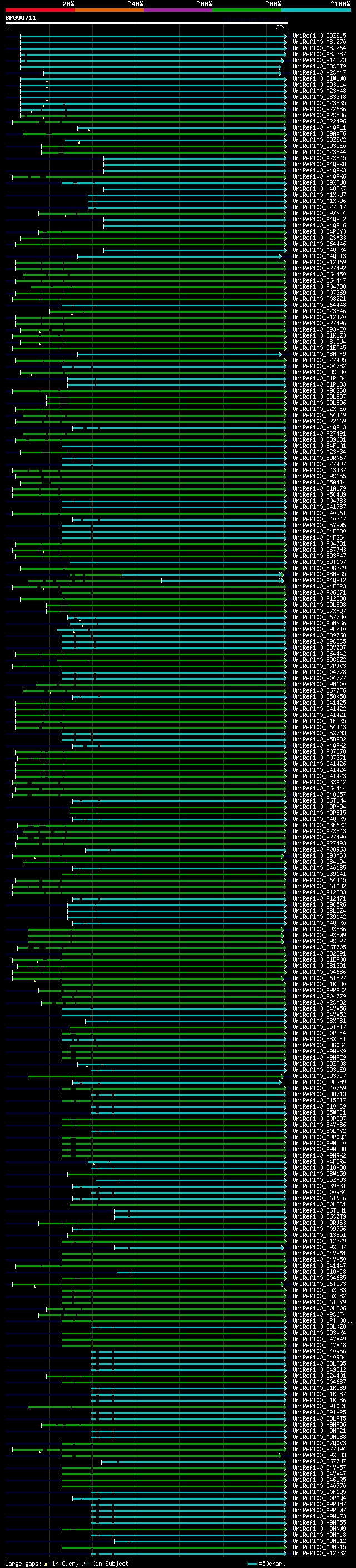The height and width of the screenshot is (1568, 356).
Task: Select the UniRef100_P08963 entry
Action: [319, 850]
